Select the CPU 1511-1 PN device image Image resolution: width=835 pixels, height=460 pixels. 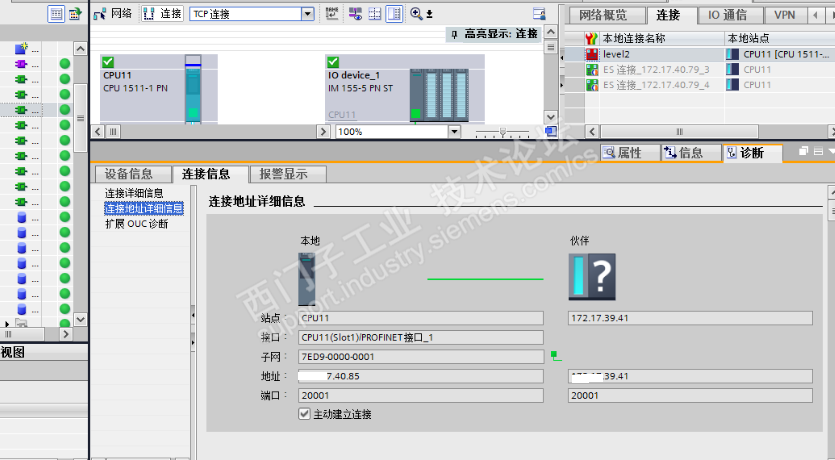[193, 89]
